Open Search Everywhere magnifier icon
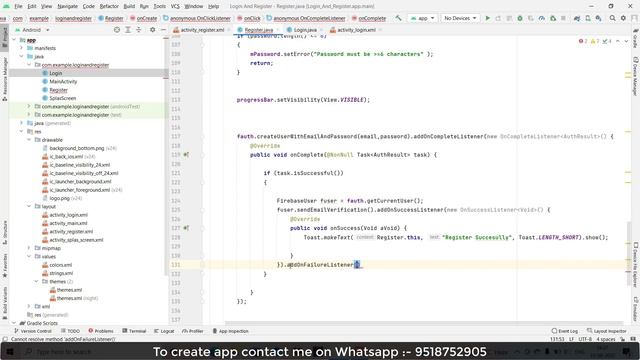The image size is (640, 360). tap(612, 18)
